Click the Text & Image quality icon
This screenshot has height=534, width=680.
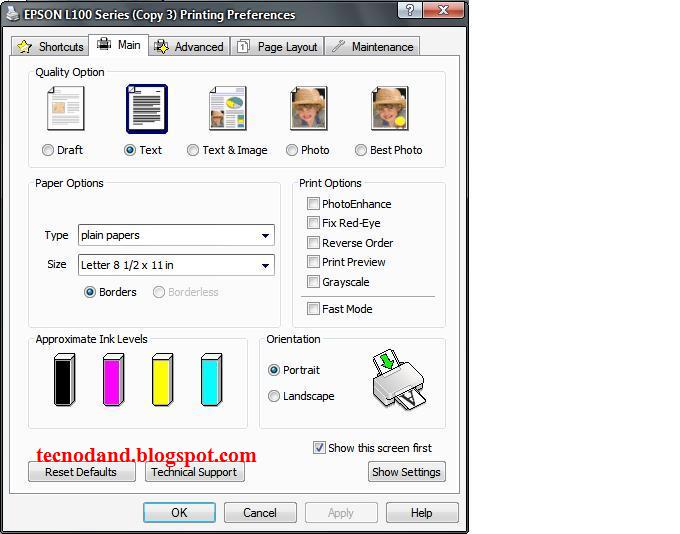pyautogui.click(x=228, y=108)
